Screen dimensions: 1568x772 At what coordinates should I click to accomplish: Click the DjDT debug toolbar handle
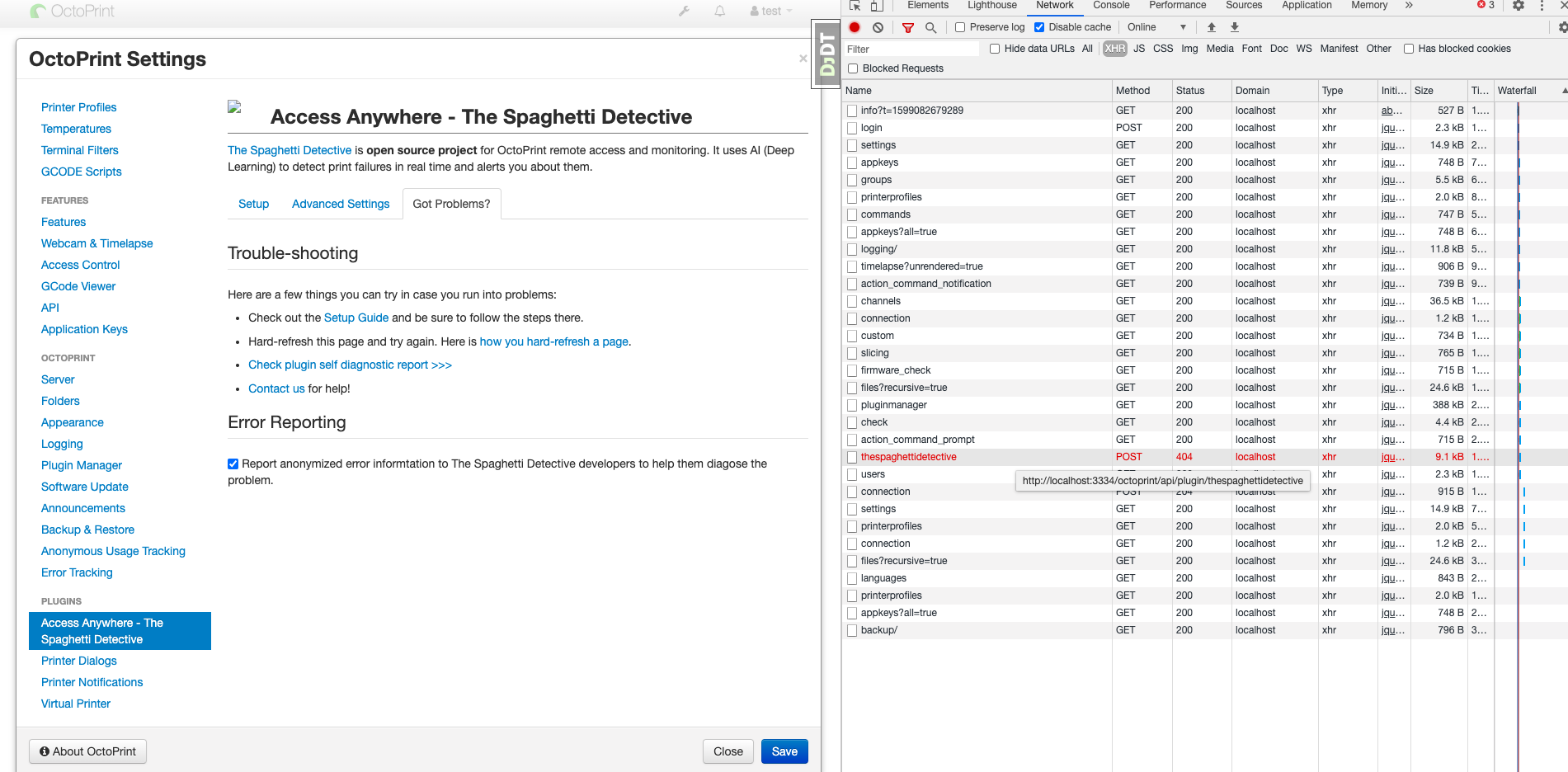[826, 54]
